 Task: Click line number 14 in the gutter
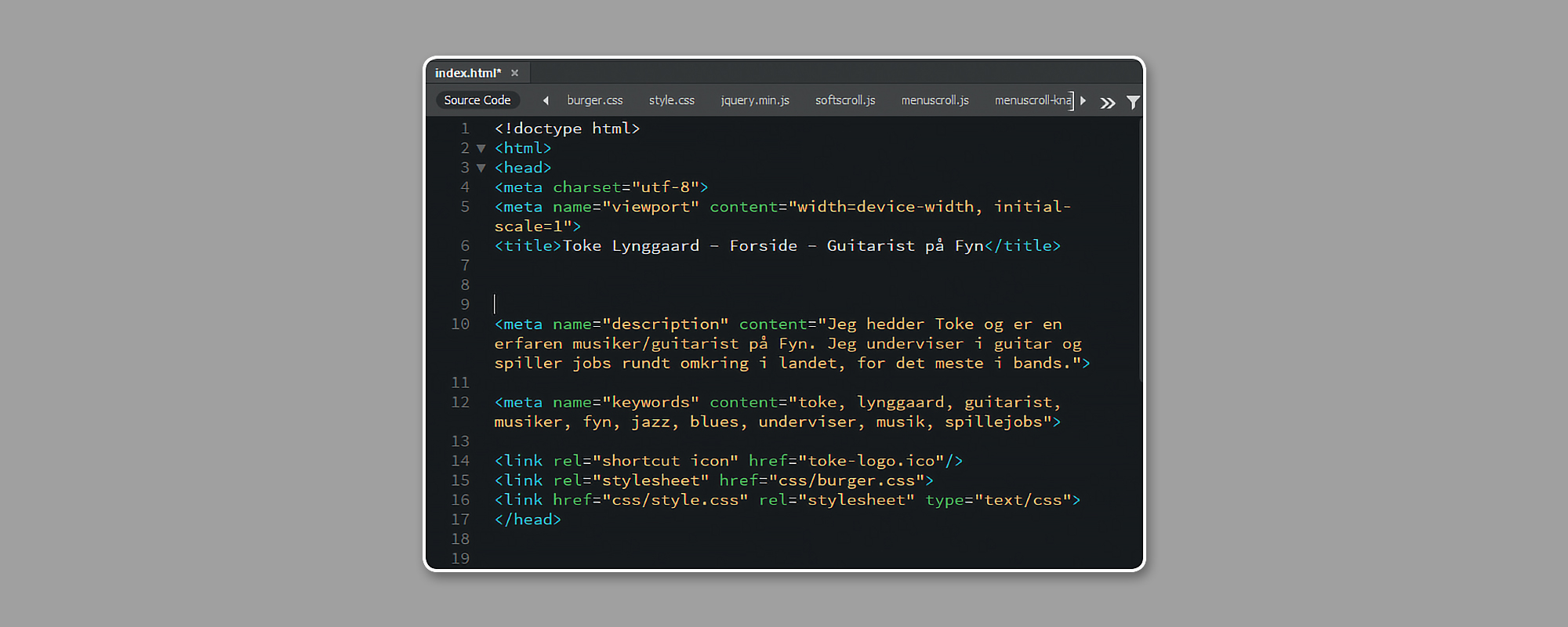coord(460,461)
